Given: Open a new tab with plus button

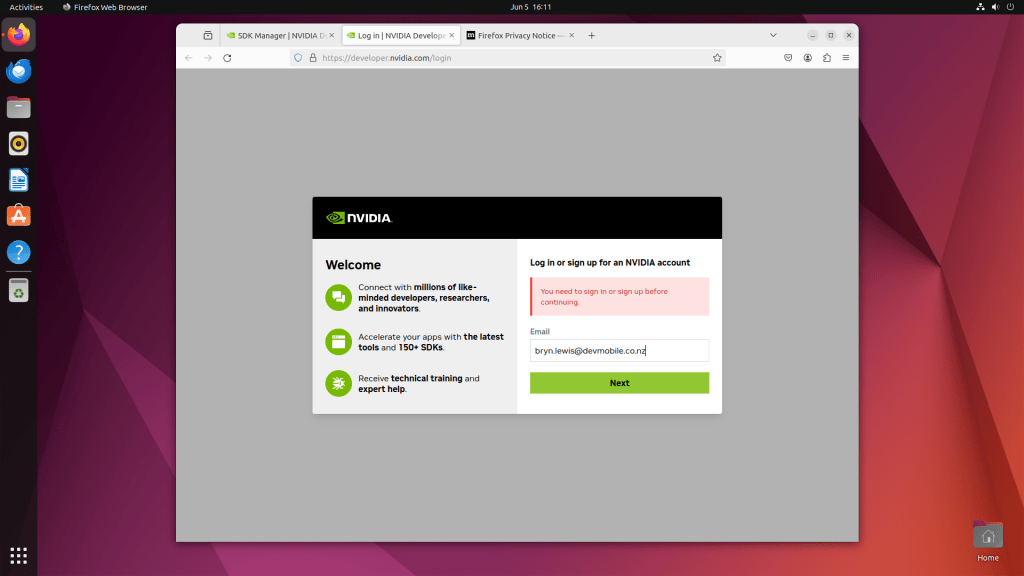Looking at the screenshot, I should pos(591,35).
